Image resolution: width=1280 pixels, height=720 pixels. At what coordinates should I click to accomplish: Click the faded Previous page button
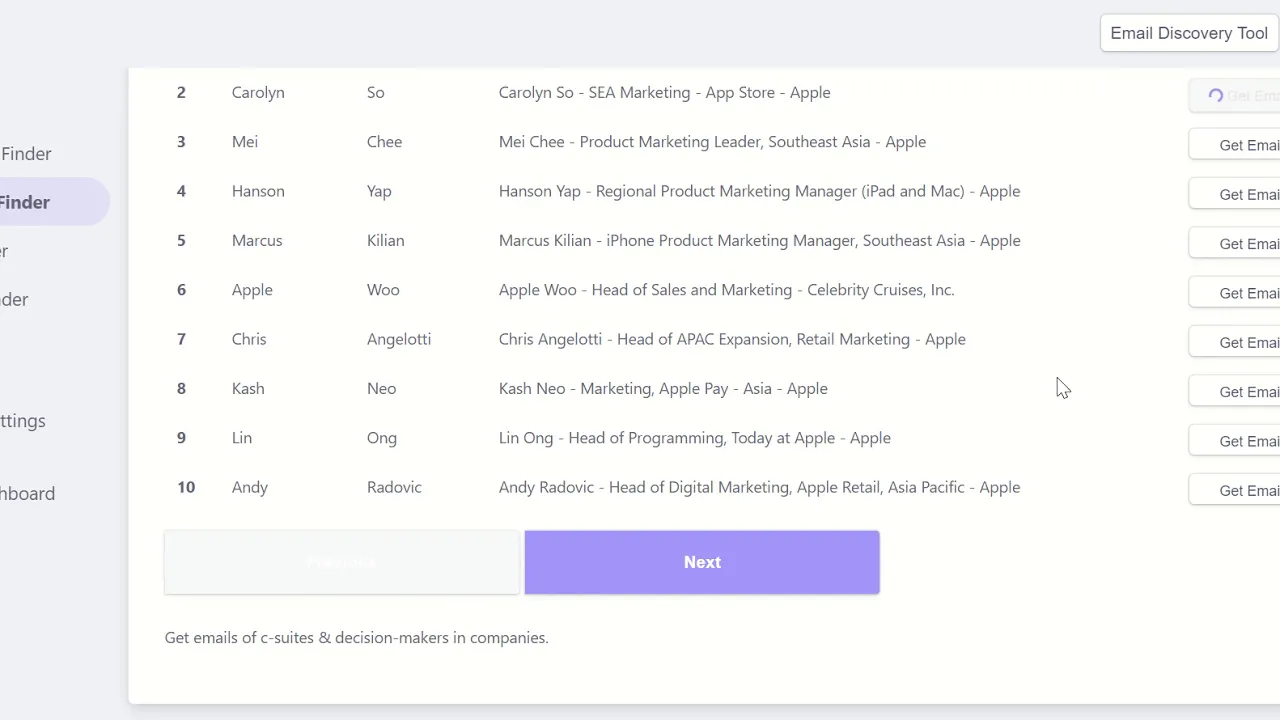tap(342, 562)
